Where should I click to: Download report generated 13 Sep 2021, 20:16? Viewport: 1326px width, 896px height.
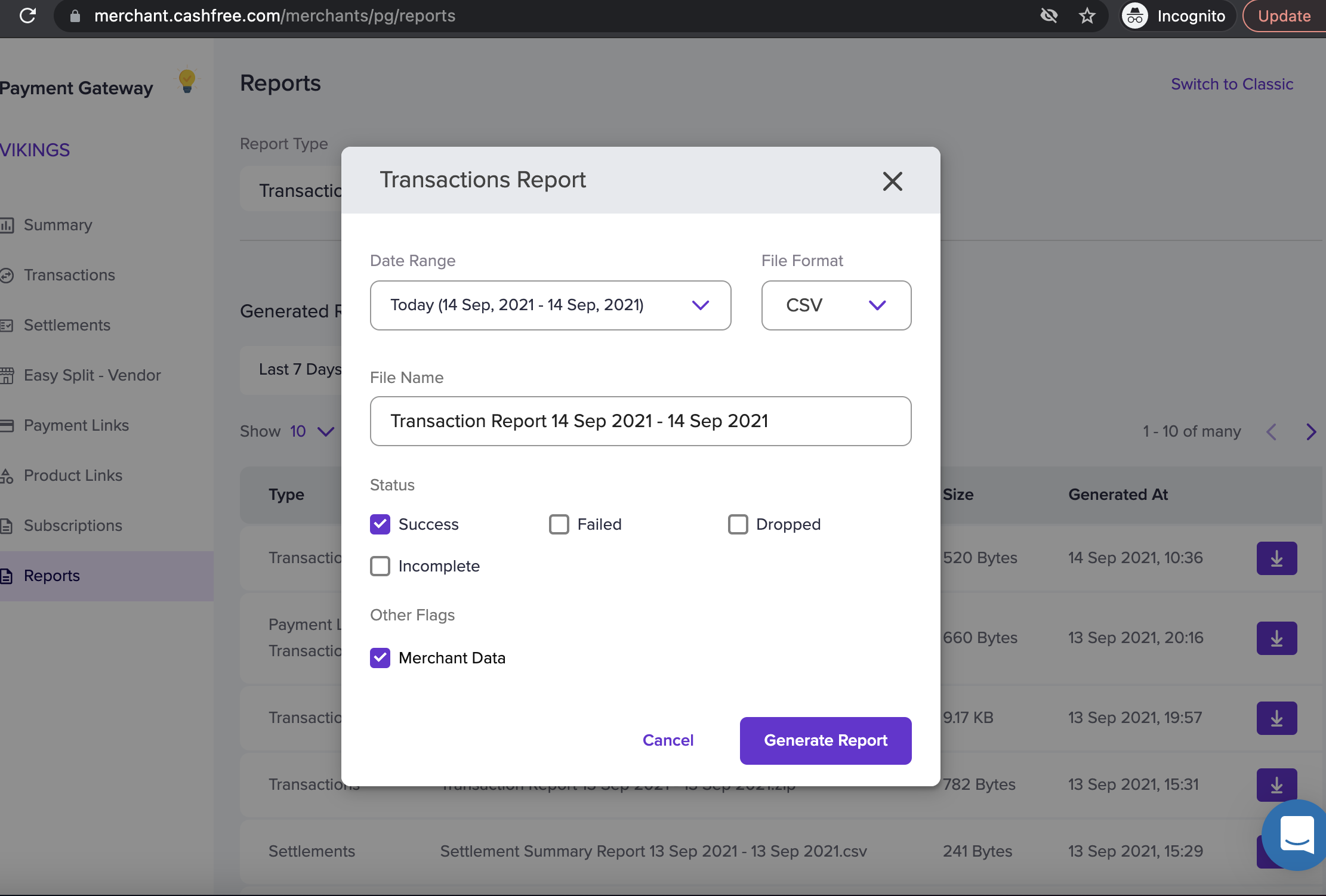pos(1276,638)
